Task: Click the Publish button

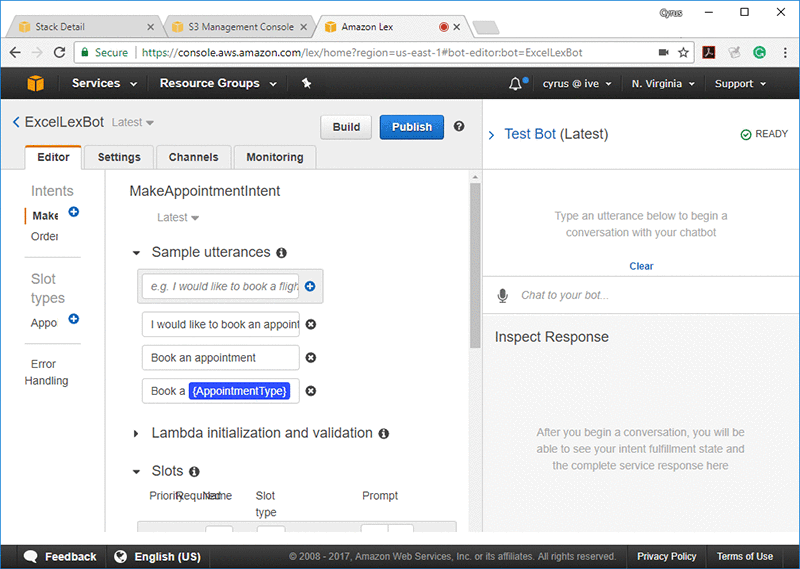Action: (412, 127)
